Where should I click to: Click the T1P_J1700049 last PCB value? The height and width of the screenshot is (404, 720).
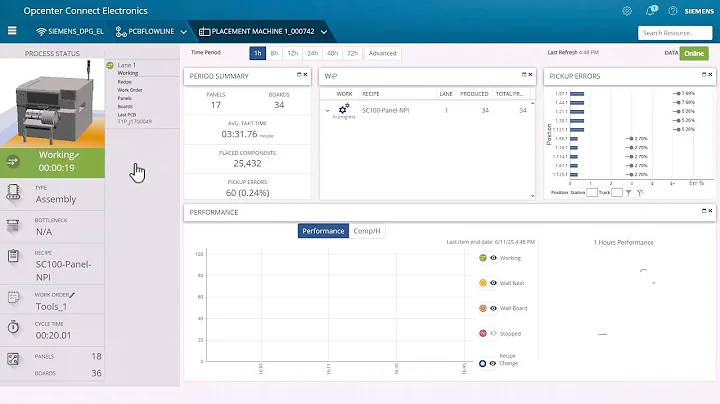pos(135,122)
